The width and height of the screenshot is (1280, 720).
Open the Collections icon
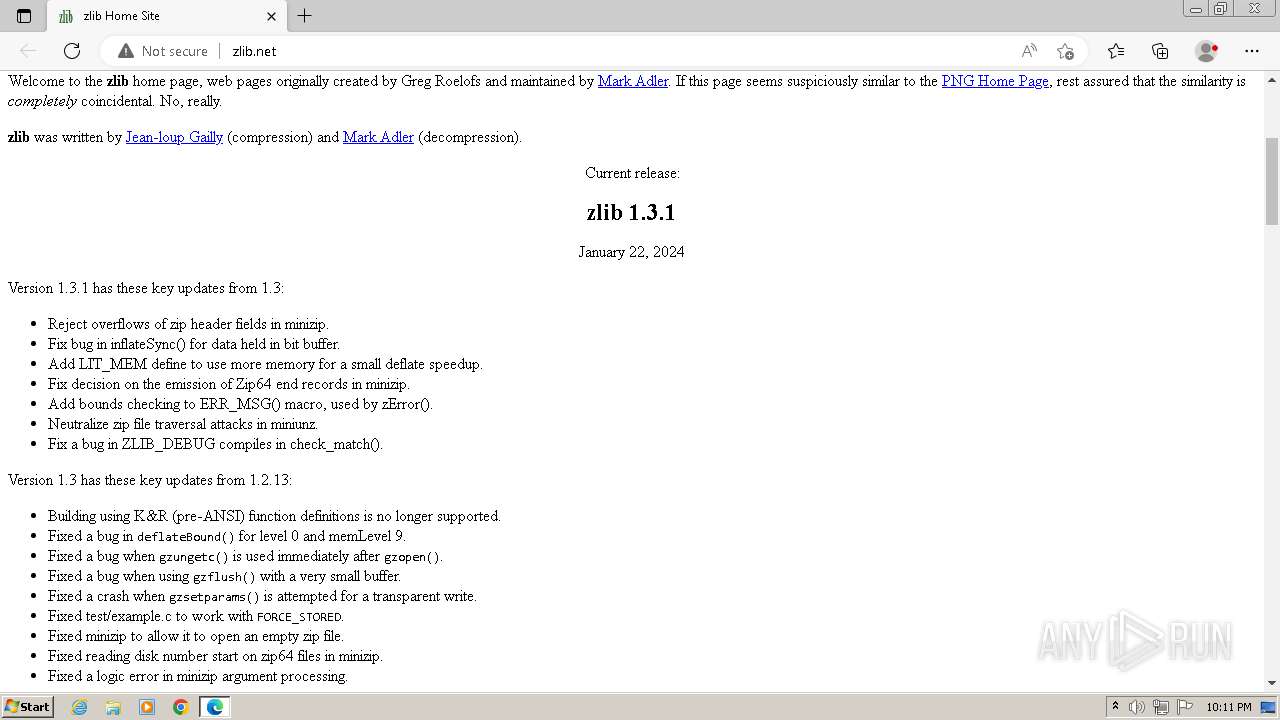[x=1160, y=51]
